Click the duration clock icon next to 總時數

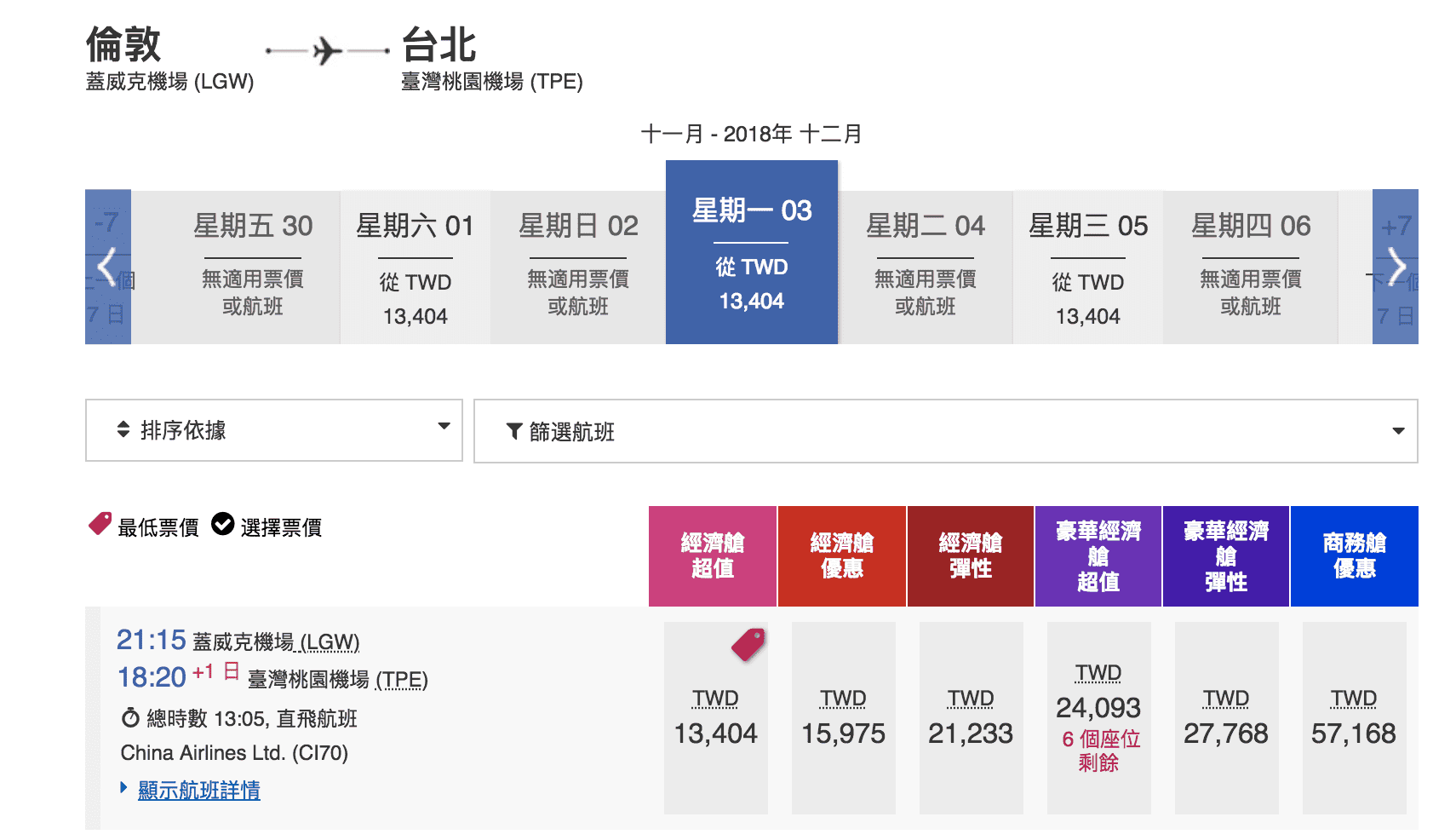point(130,718)
